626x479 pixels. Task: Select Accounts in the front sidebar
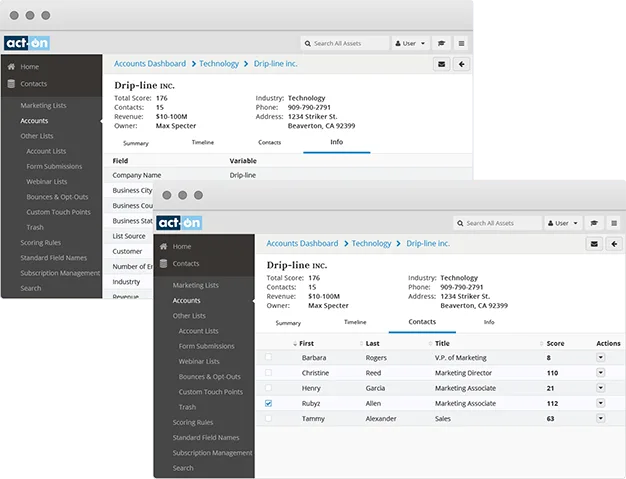click(186, 301)
